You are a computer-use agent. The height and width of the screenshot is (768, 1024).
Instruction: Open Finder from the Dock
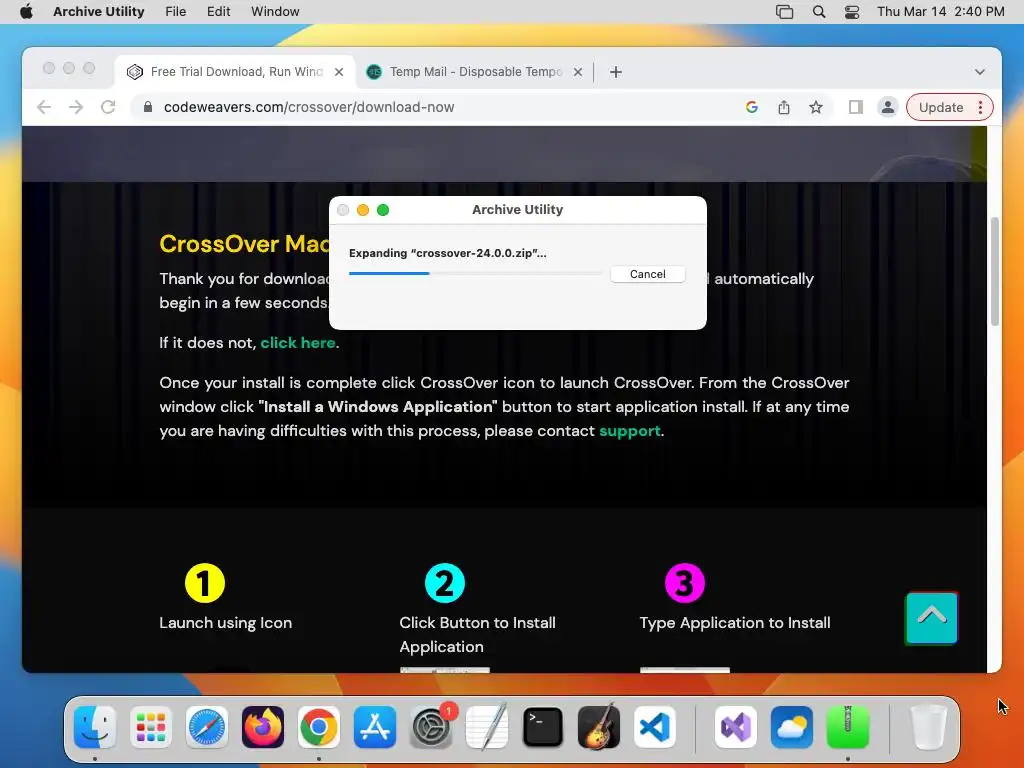pos(95,727)
